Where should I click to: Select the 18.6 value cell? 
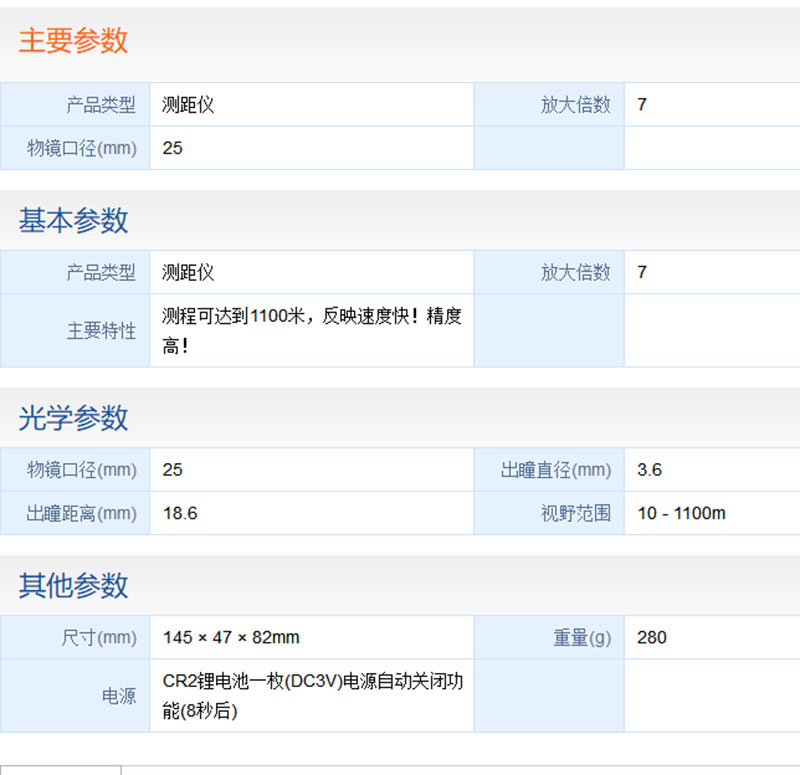tap(180, 514)
